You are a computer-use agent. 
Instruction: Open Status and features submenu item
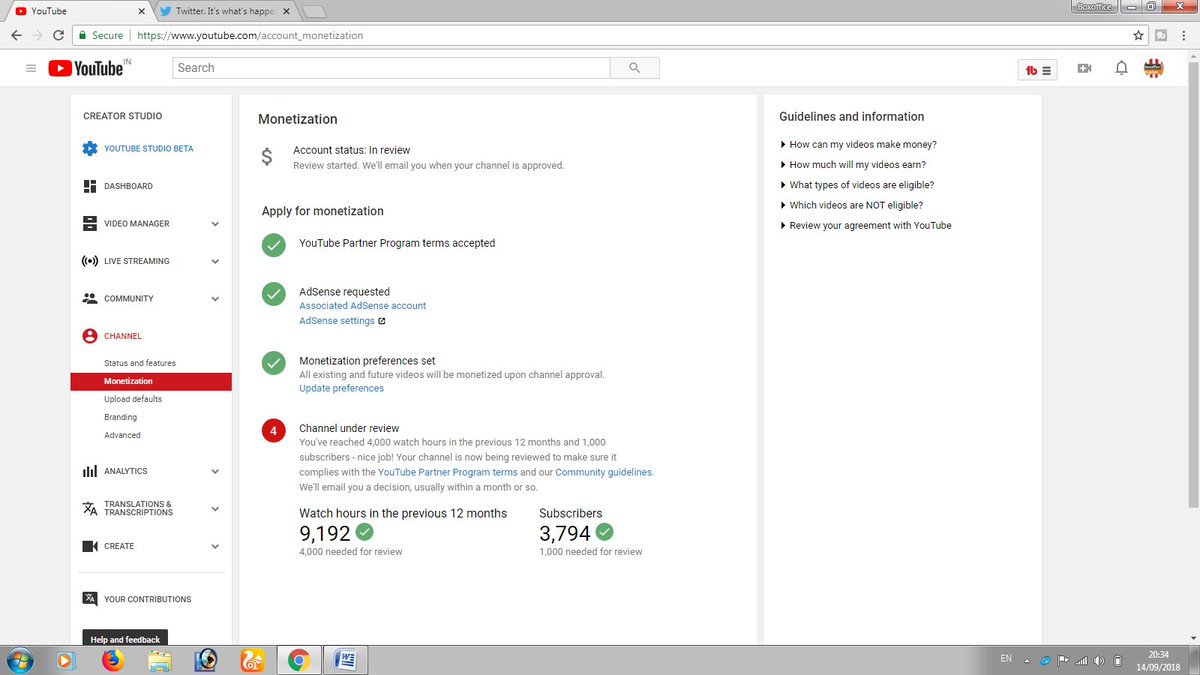139,363
